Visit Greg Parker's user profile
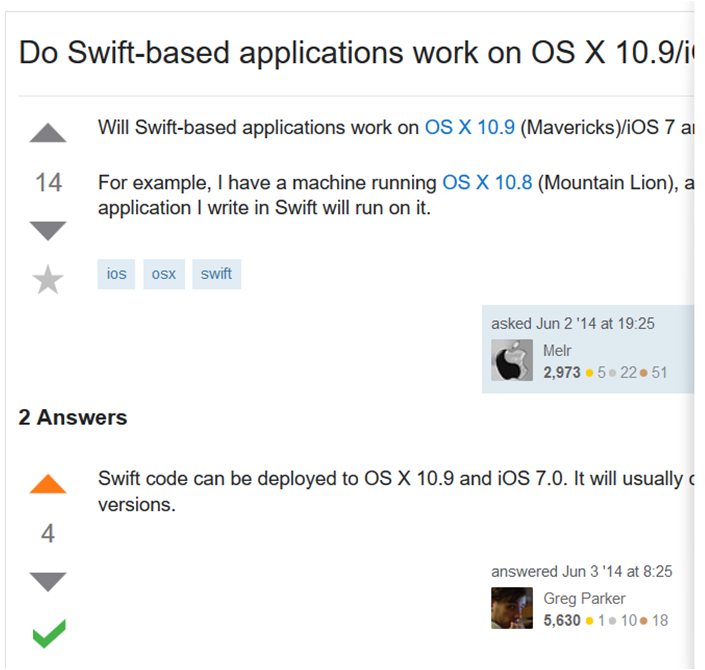 click(584, 598)
